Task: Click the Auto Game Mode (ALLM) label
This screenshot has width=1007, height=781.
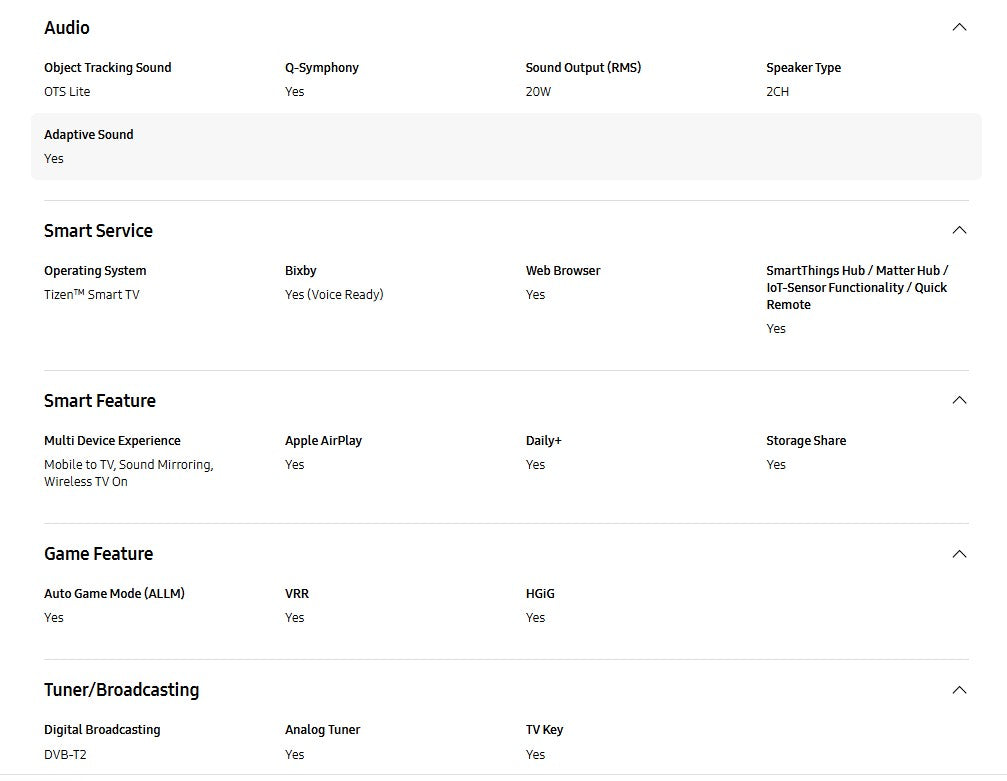Action: coord(114,594)
